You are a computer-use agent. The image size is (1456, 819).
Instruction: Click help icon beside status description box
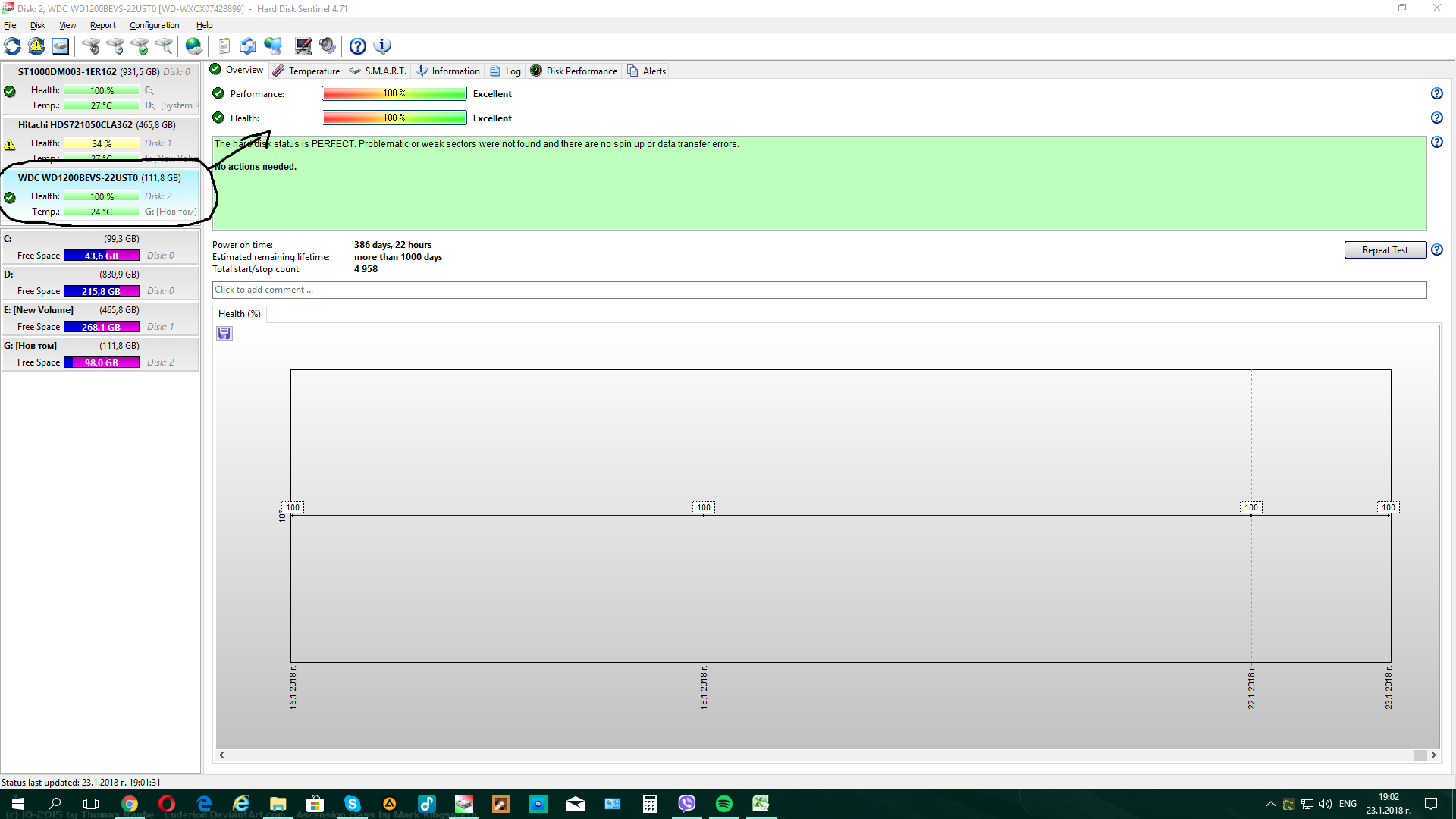(x=1437, y=142)
